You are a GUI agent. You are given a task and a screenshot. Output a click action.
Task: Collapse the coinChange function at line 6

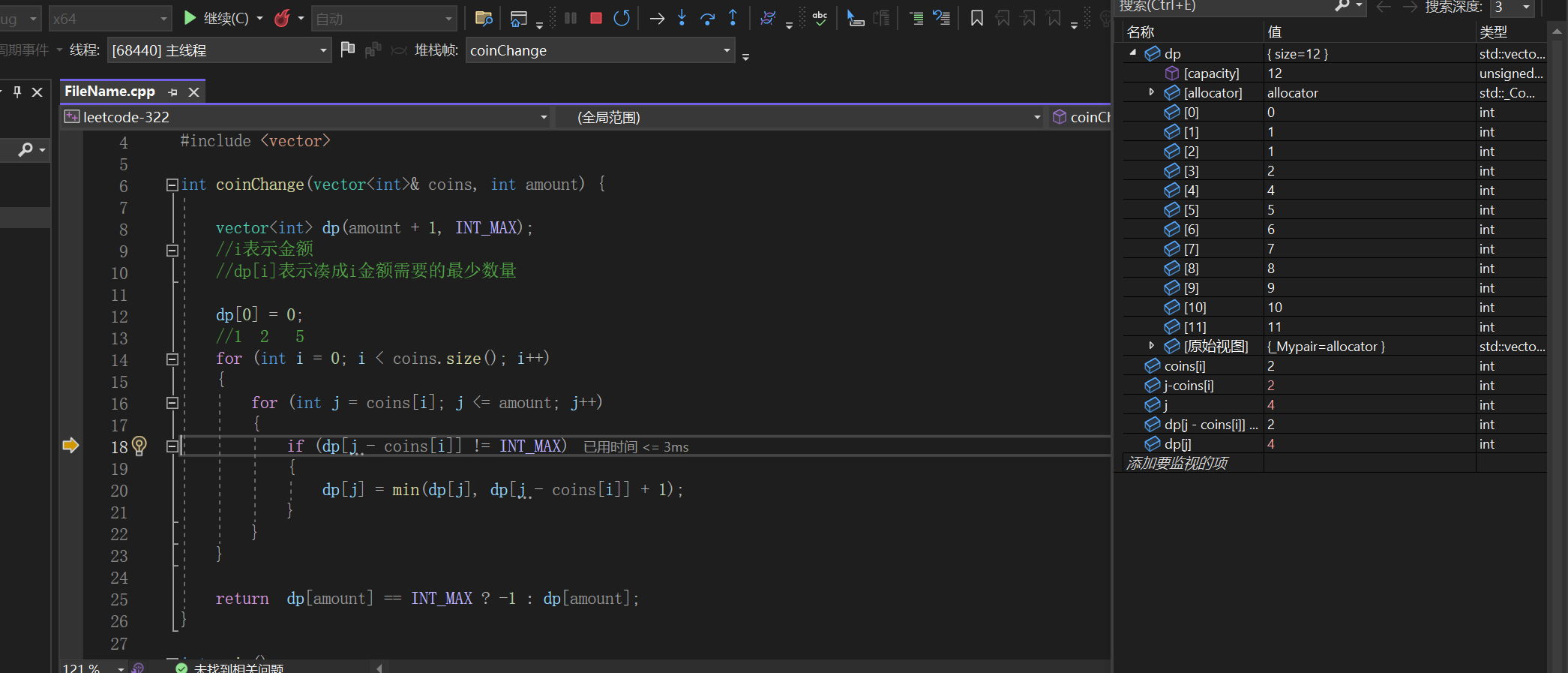pos(172,185)
